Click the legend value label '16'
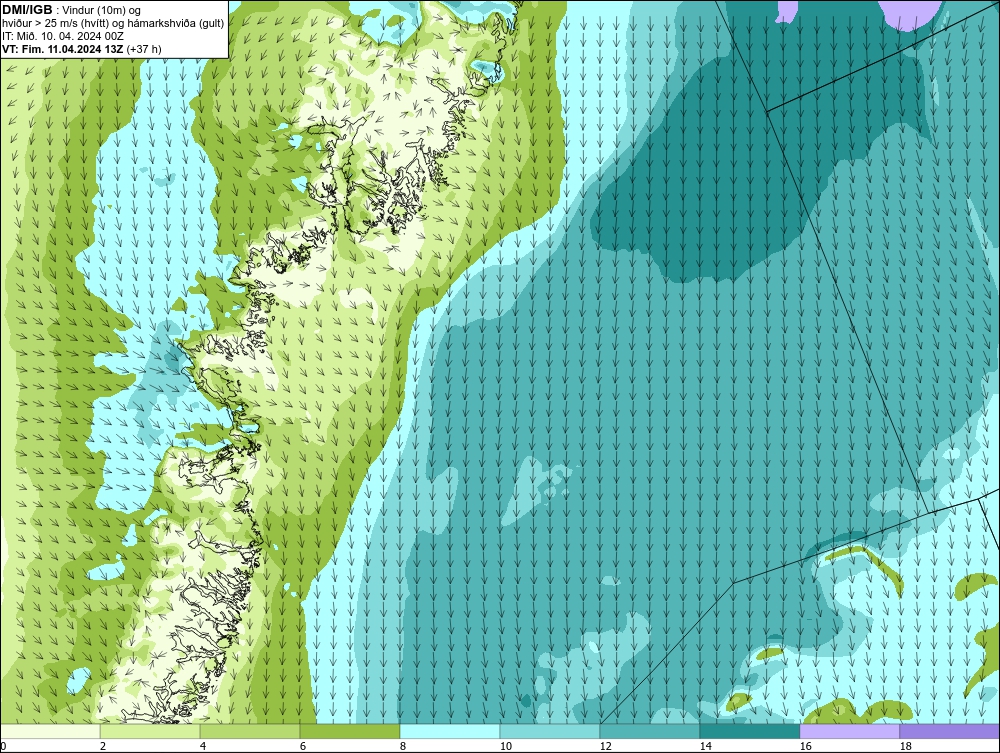The image size is (1000, 753). pos(805,746)
